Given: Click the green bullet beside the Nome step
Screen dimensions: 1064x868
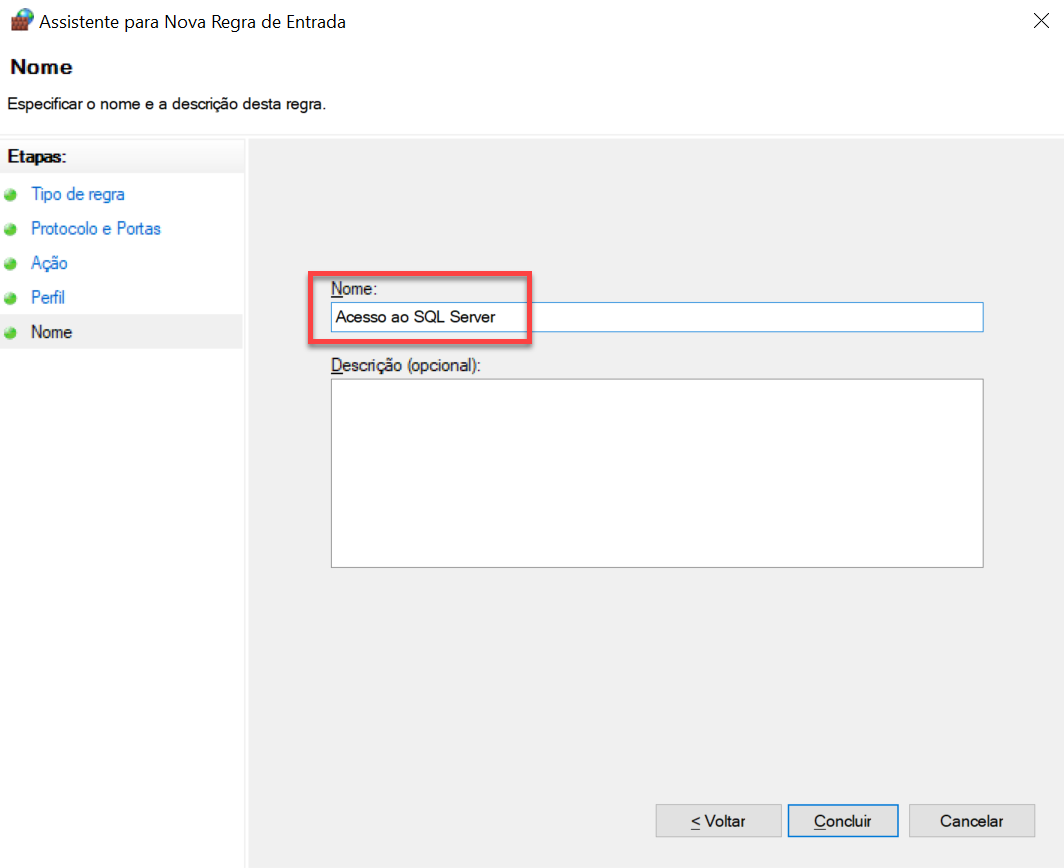Looking at the screenshot, I should point(11,333).
